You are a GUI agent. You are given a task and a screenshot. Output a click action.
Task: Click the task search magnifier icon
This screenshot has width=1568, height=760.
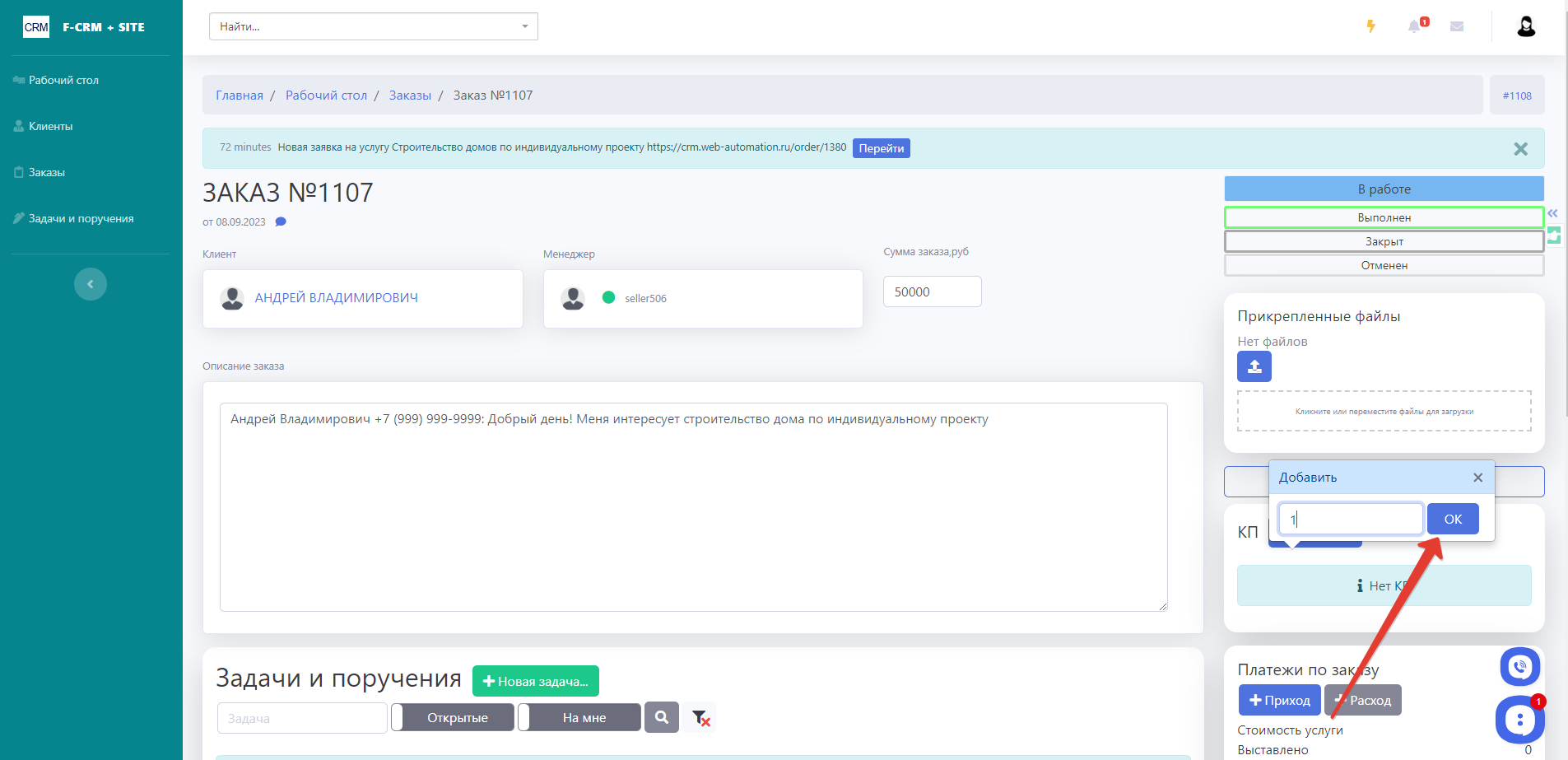point(662,717)
